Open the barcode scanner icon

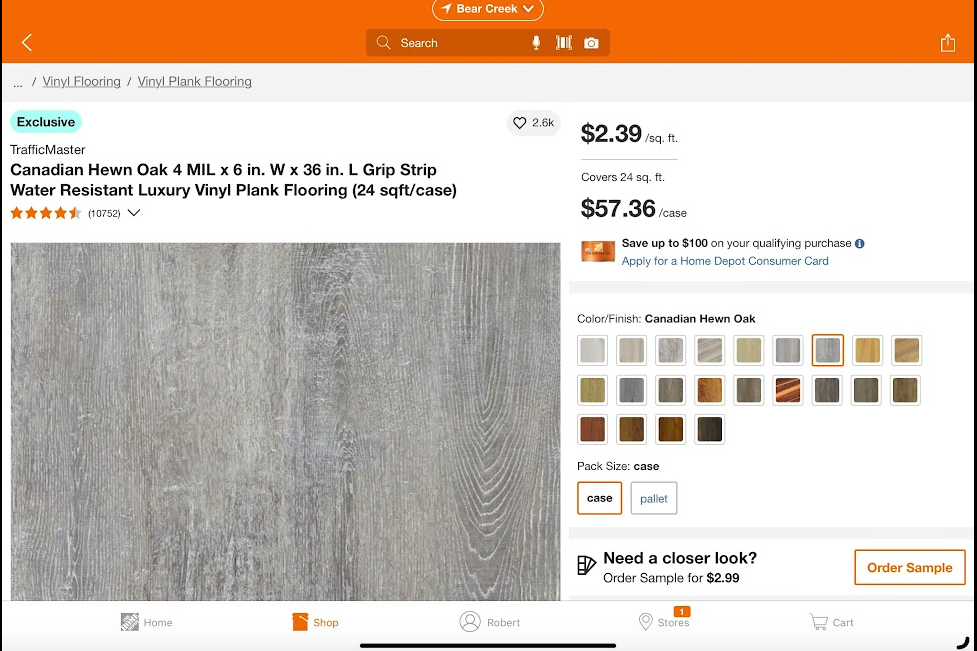(x=564, y=42)
